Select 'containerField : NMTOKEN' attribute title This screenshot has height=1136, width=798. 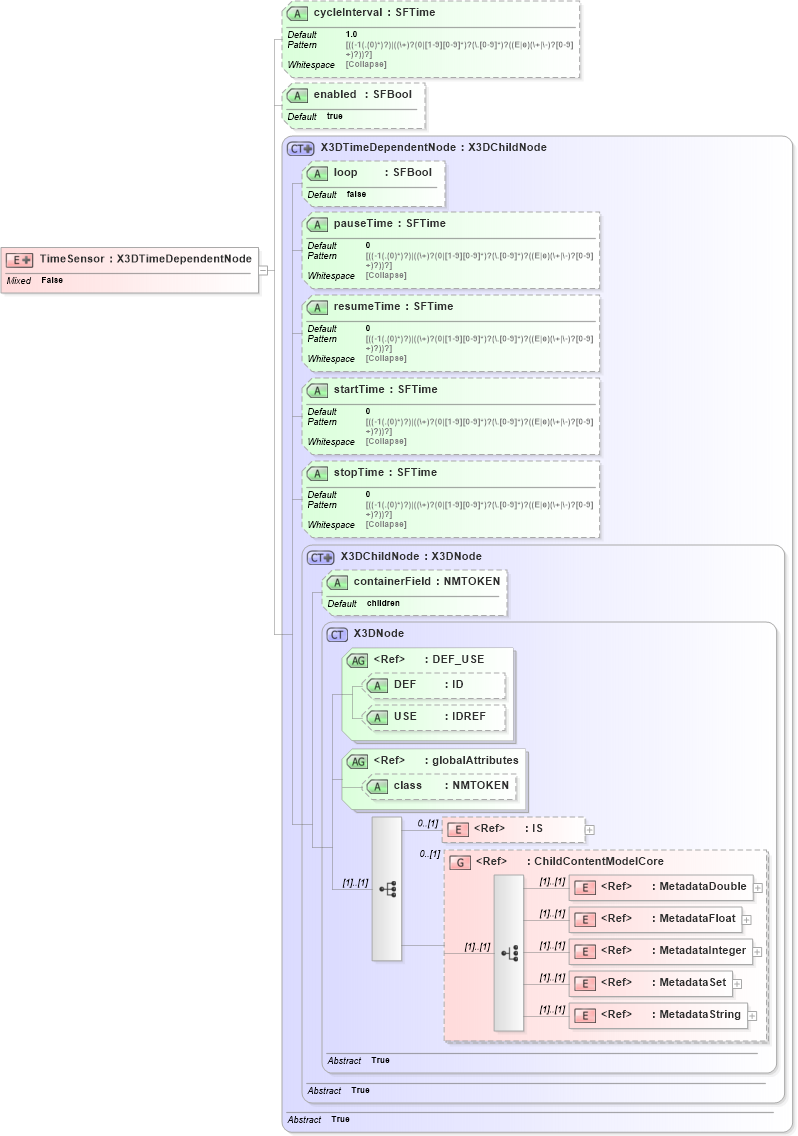pos(427,581)
